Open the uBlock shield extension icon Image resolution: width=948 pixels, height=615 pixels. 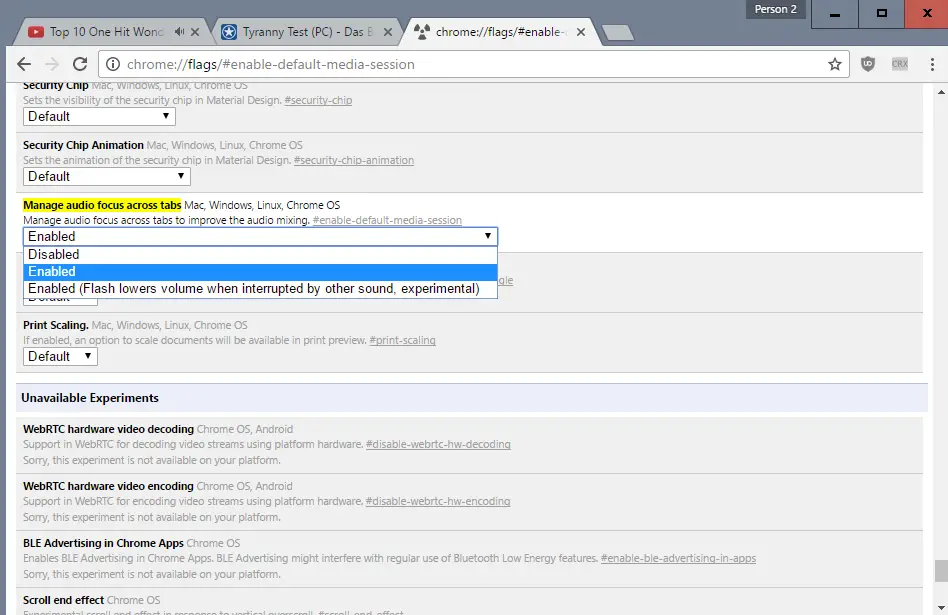868,64
